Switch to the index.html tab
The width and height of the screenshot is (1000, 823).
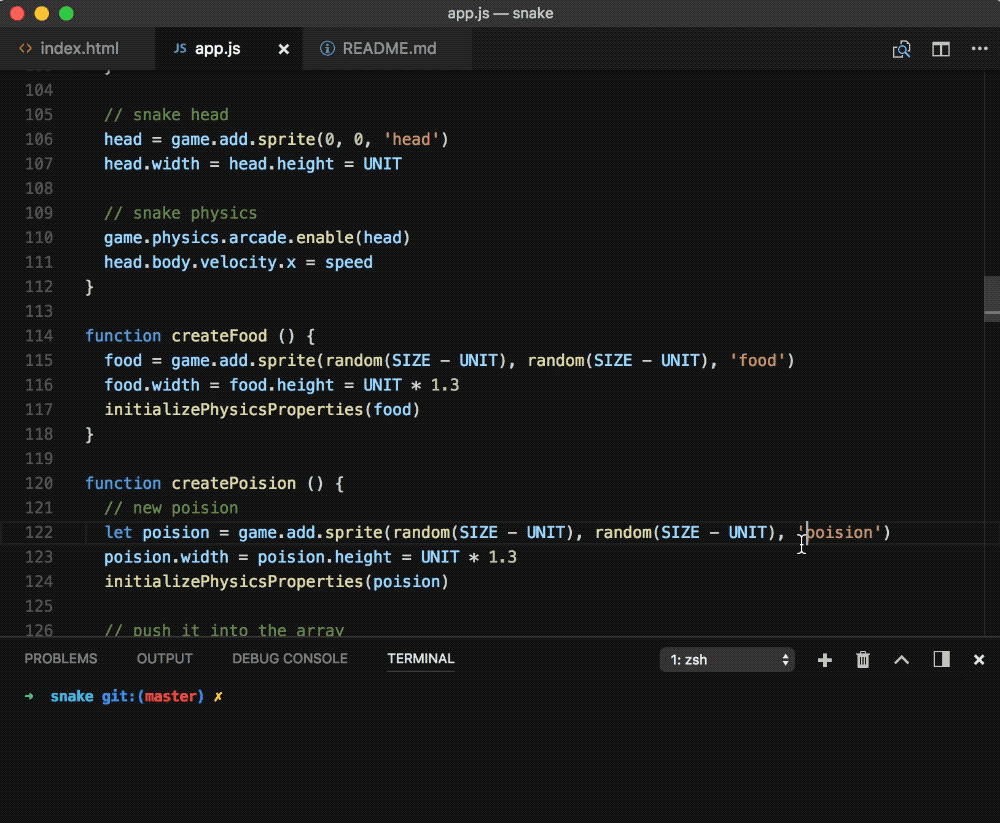click(79, 48)
